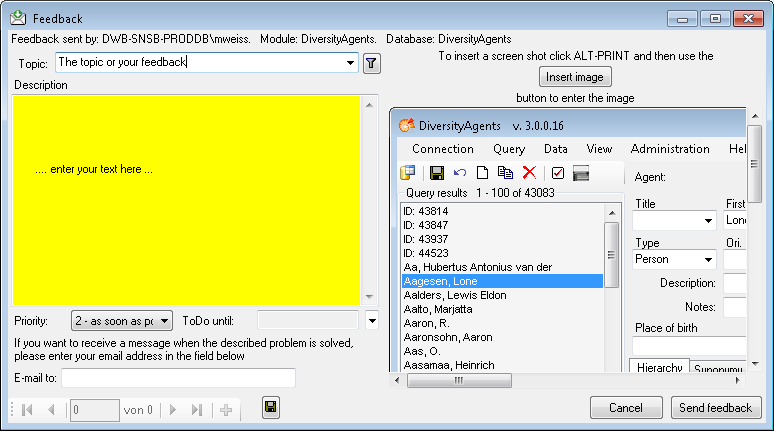Click the copy icon in DiversityAgents toolbar
The height and width of the screenshot is (431, 774).
[x=505, y=173]
